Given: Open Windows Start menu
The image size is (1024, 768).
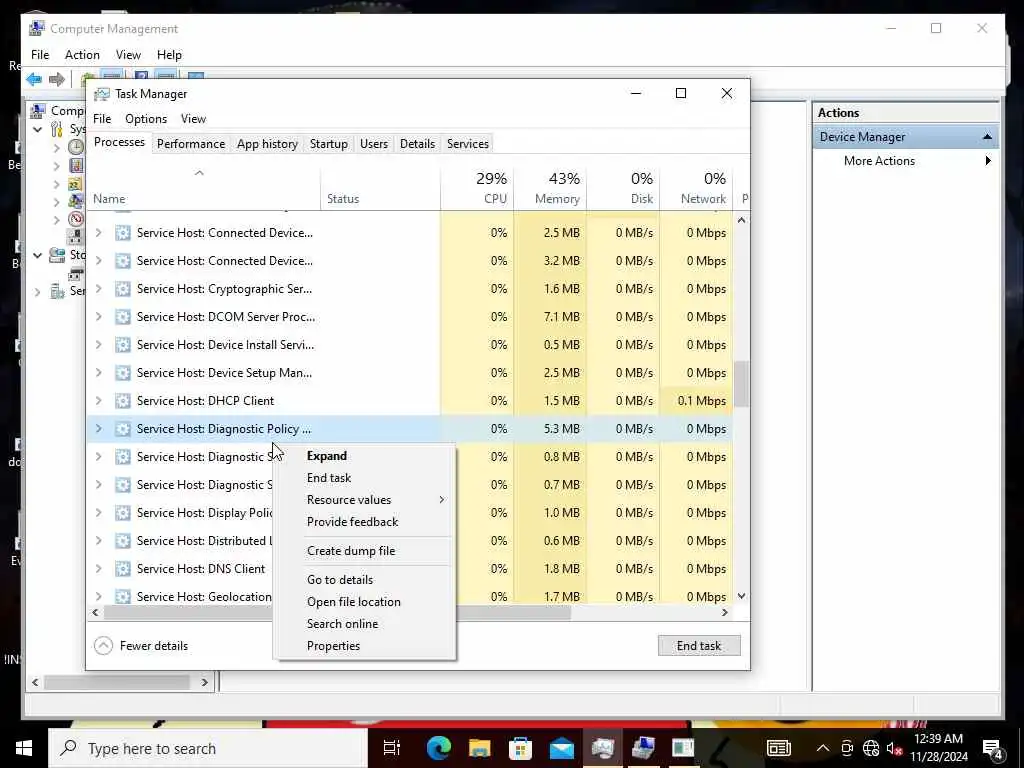Looking at the screenshot, I should tap(24, 748).
